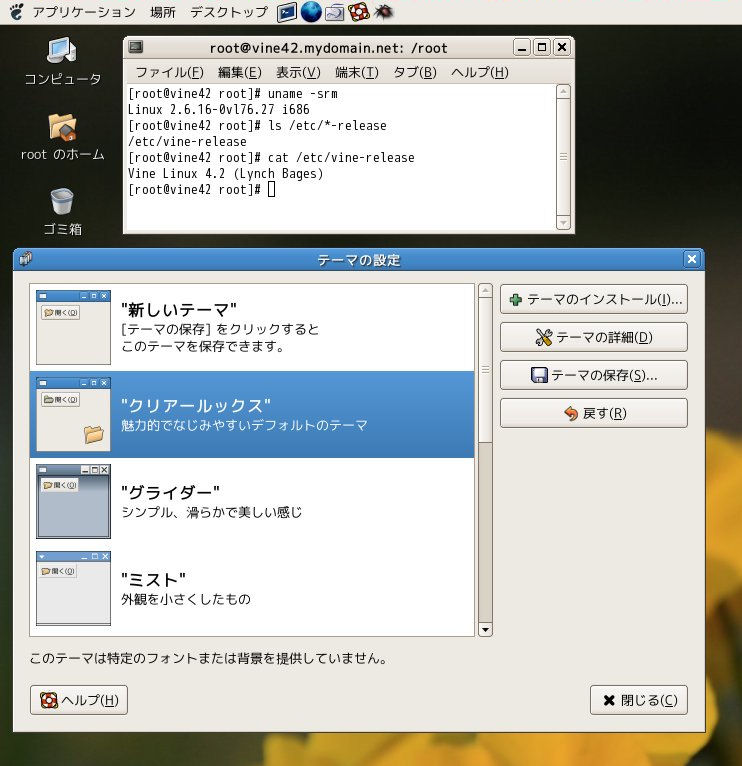
Task: Open the アプリケーション panel menu
Action: click(84, 12)
